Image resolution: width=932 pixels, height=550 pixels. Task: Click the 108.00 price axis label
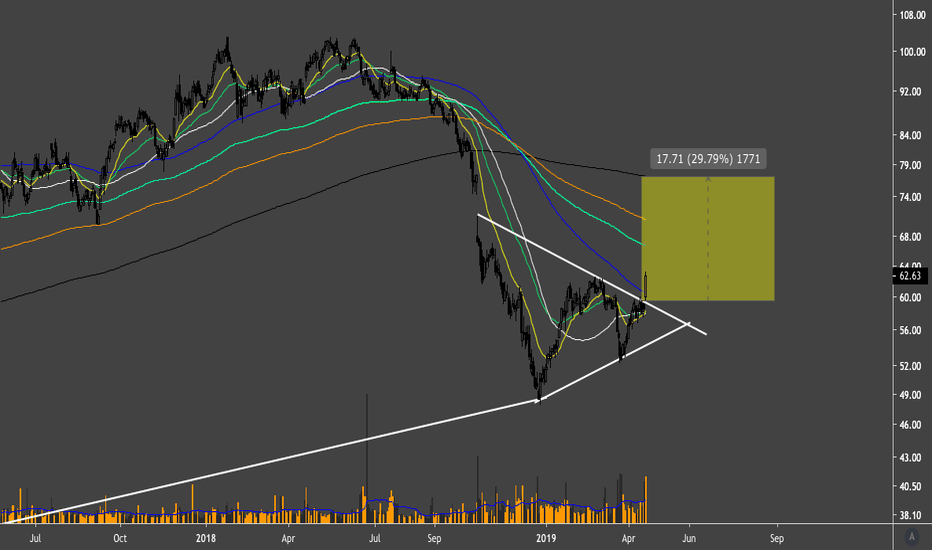coord(912,15)
